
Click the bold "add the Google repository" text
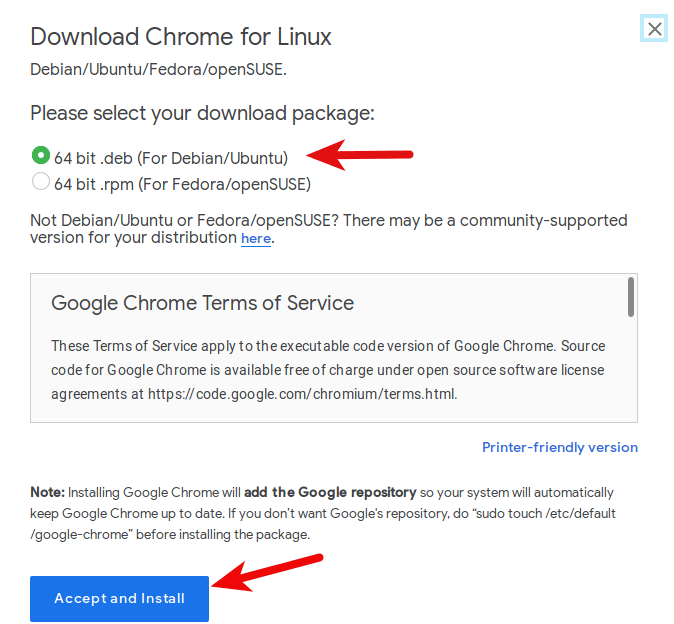pyautogui.click(x=330, y=492)
